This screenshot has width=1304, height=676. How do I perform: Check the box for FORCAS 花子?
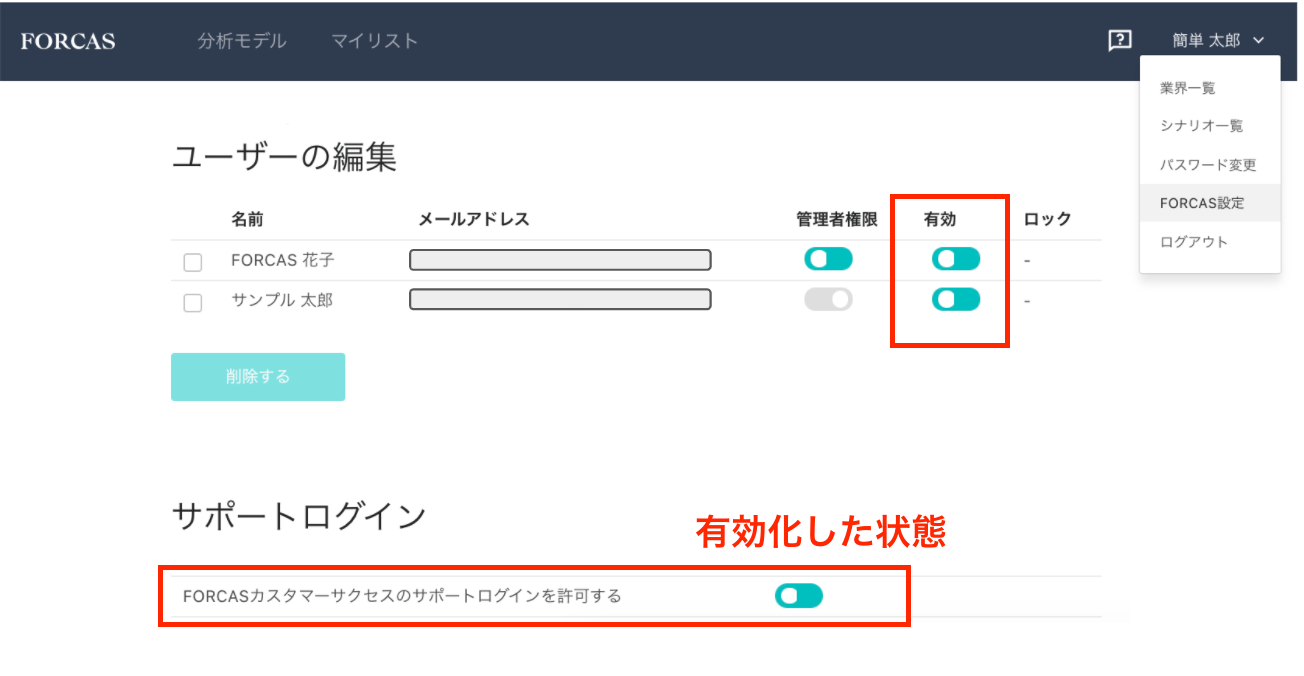(x=193, y=262)
